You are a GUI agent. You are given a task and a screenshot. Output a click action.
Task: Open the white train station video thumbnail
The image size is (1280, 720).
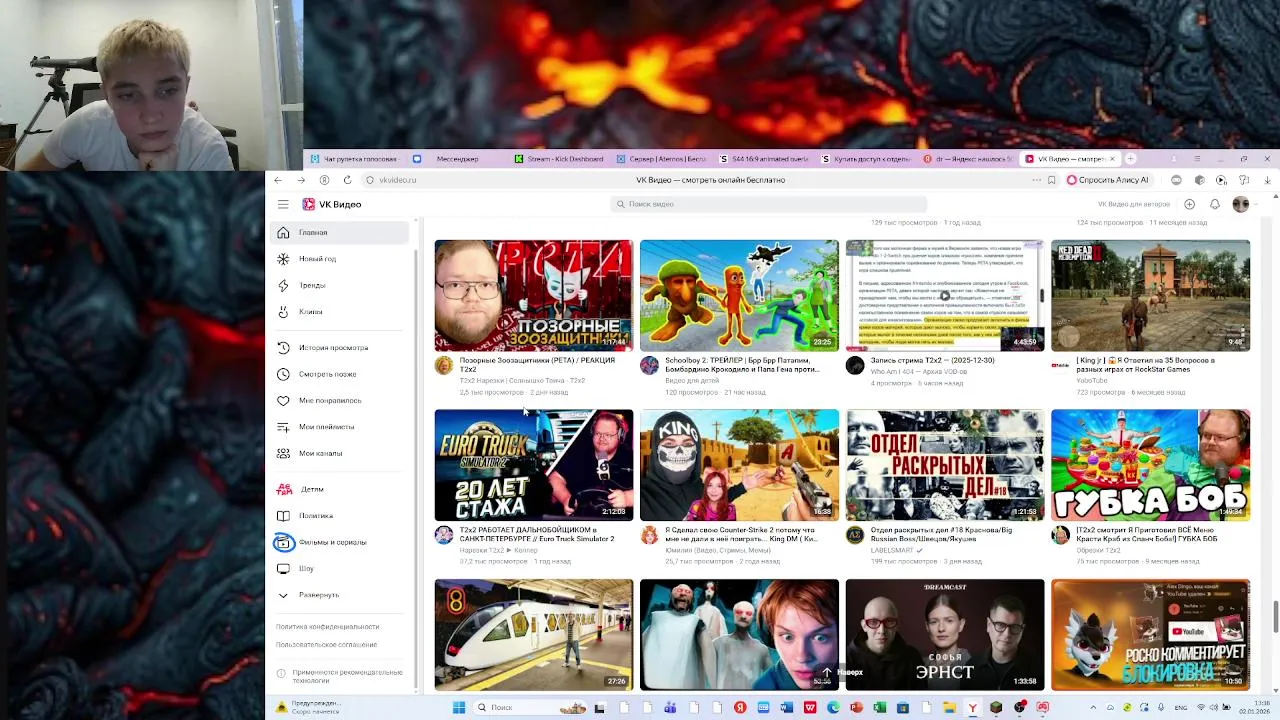[x=534, y=635]
